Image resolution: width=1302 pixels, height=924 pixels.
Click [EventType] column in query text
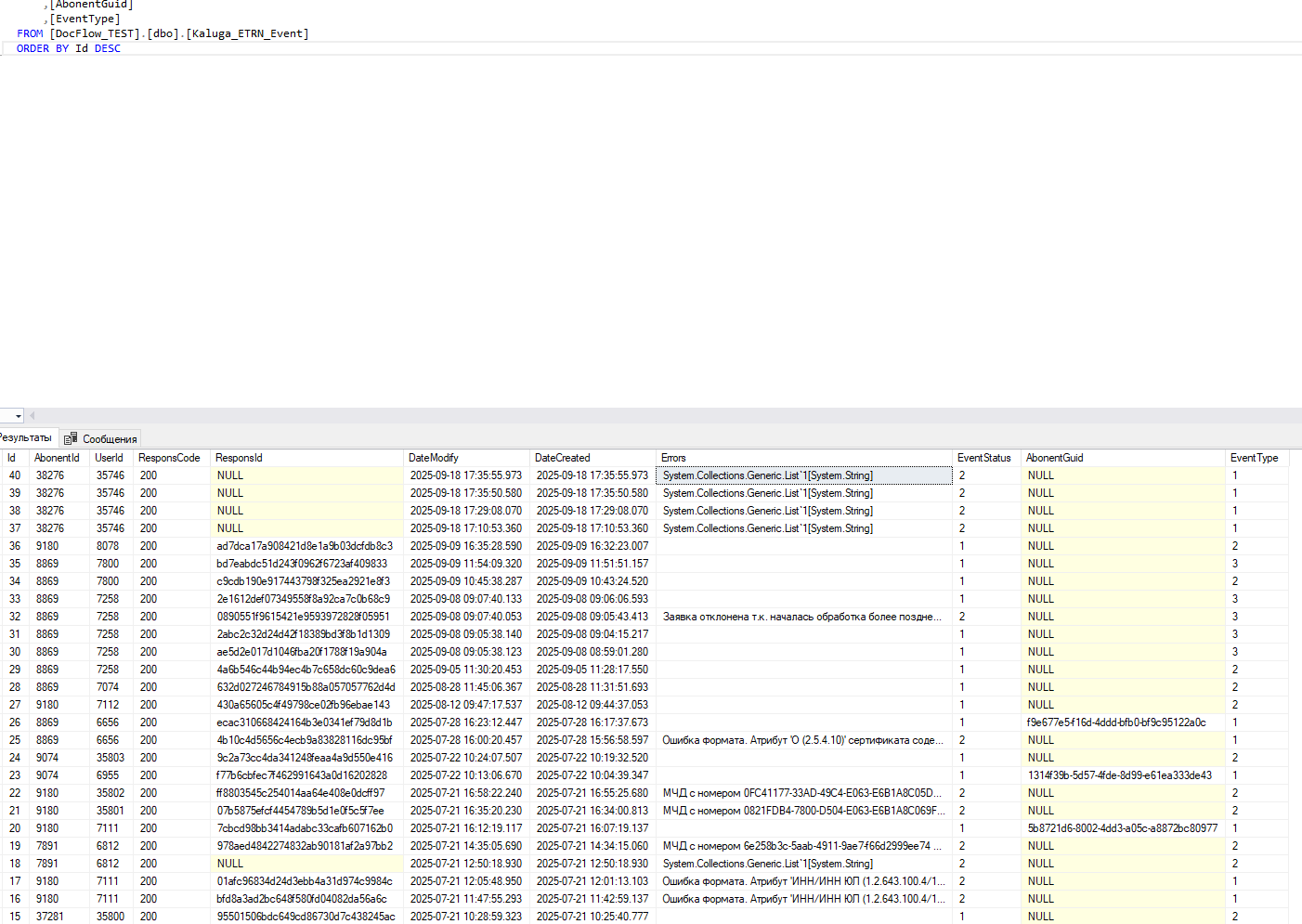(85, 19)
